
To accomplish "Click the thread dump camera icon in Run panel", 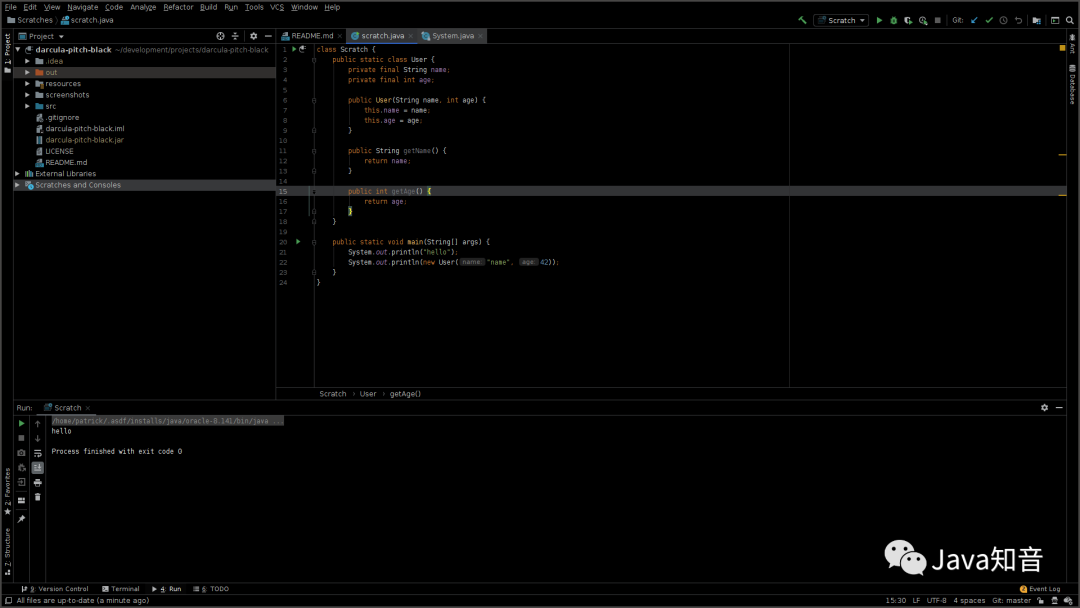I will 21,453.
